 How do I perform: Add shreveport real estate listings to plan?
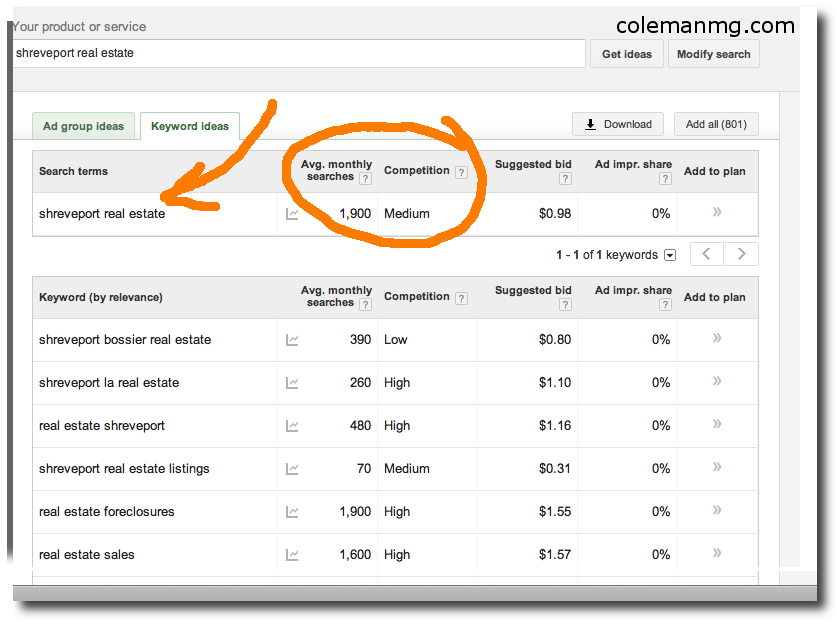click(x=717, y=467)
